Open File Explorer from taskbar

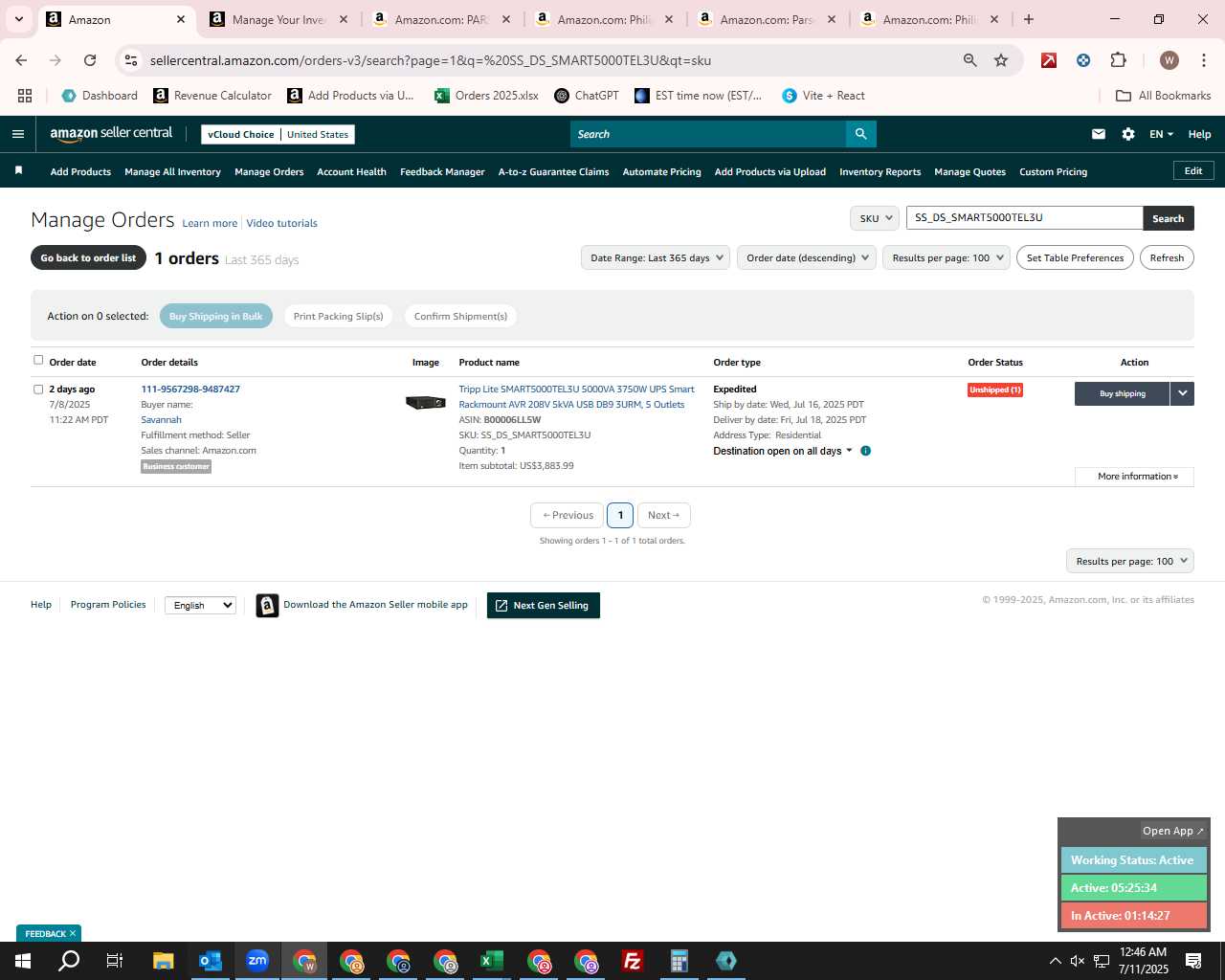[163, 961]
